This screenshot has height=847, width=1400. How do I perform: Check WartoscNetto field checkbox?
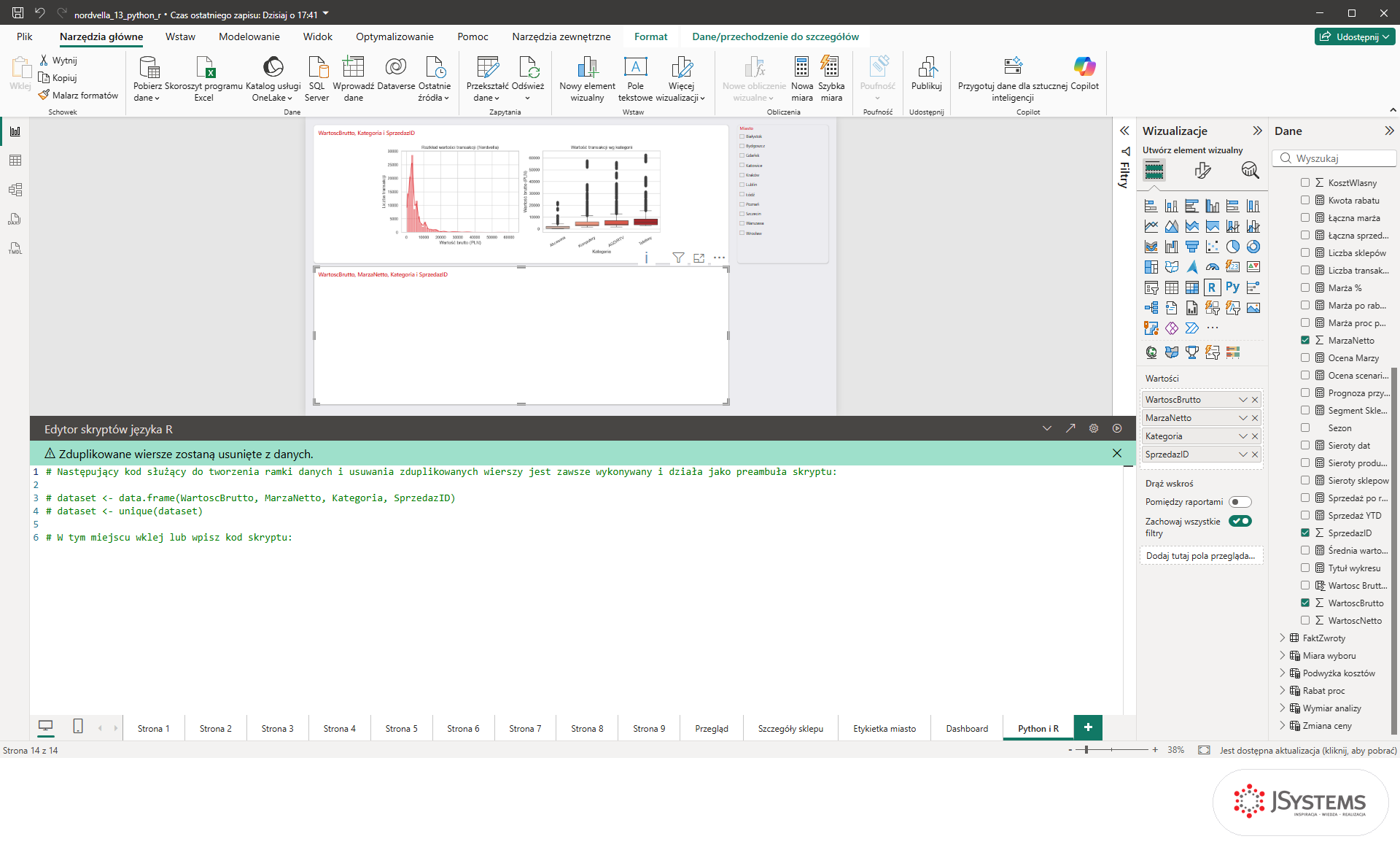click(x=1305, y=621)
